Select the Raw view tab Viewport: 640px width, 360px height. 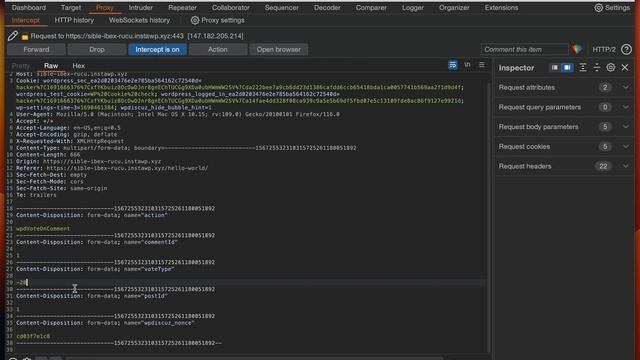[51, 65]
